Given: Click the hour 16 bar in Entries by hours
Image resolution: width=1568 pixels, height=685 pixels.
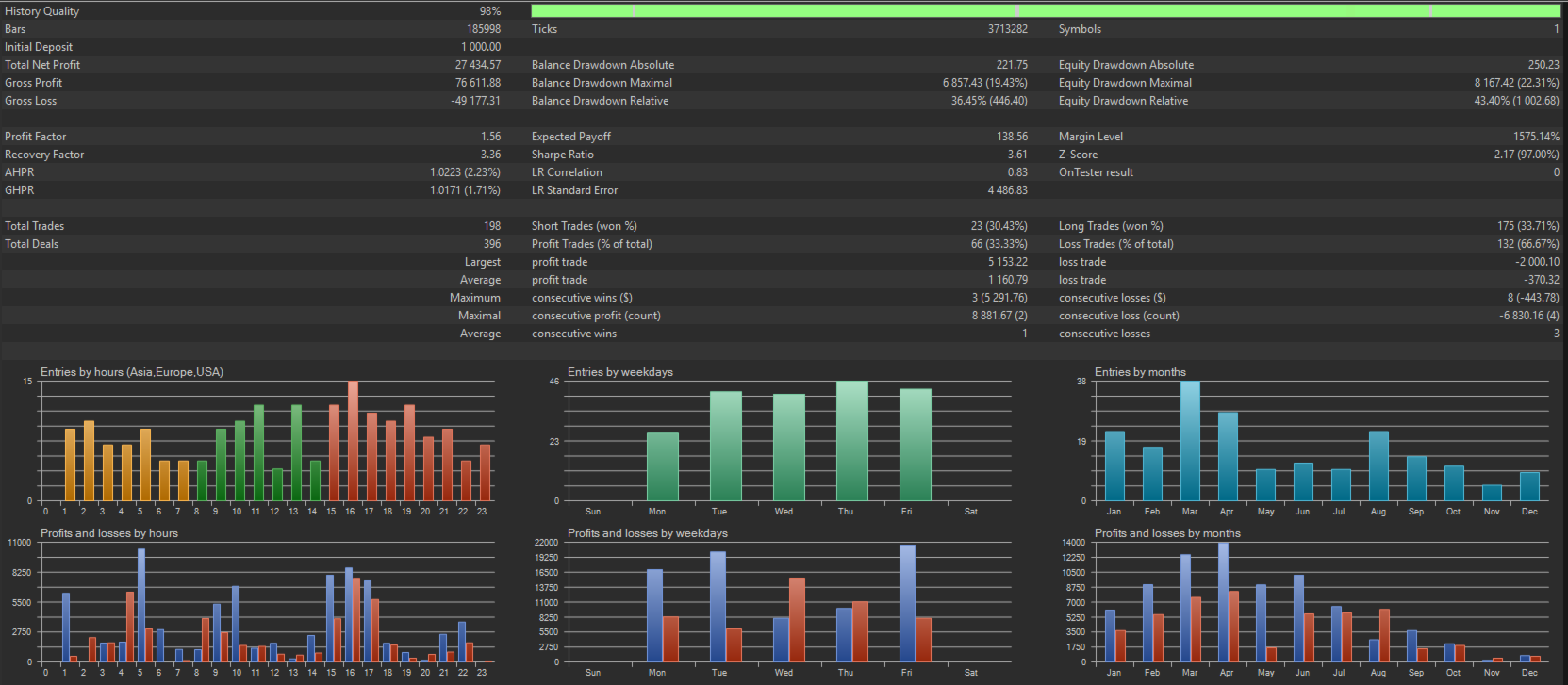Looking at the screenshot, I should click(353, 441).
